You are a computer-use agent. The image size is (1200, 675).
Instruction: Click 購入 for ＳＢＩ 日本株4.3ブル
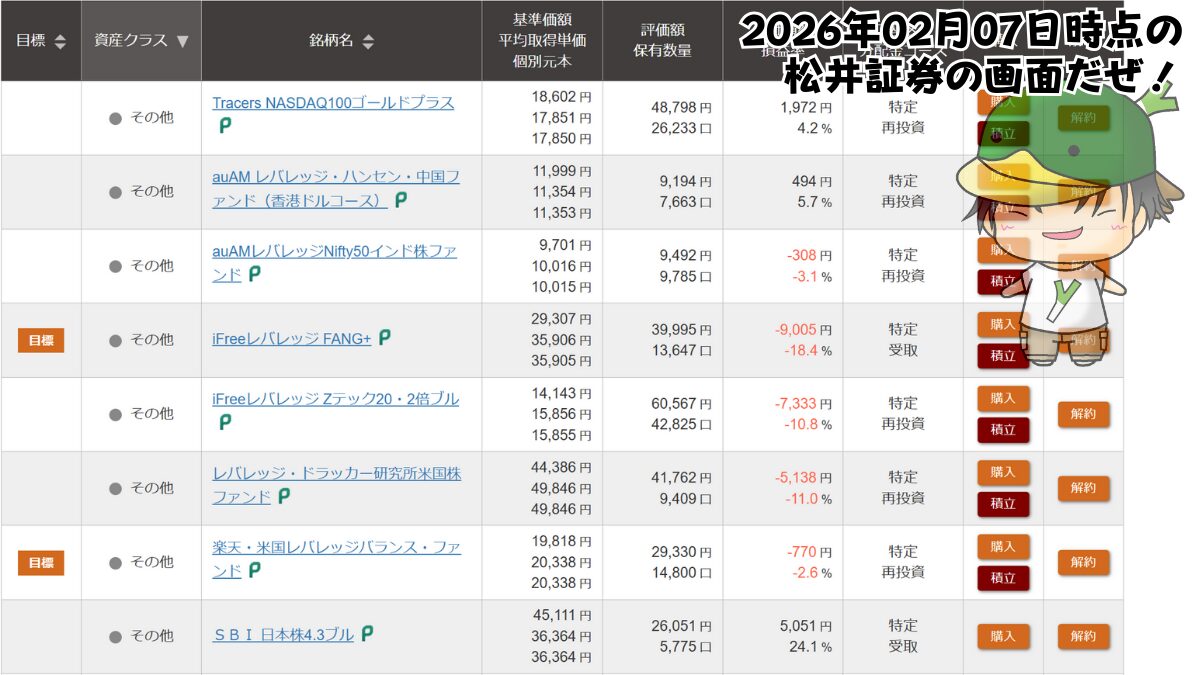coord(1003,636)
